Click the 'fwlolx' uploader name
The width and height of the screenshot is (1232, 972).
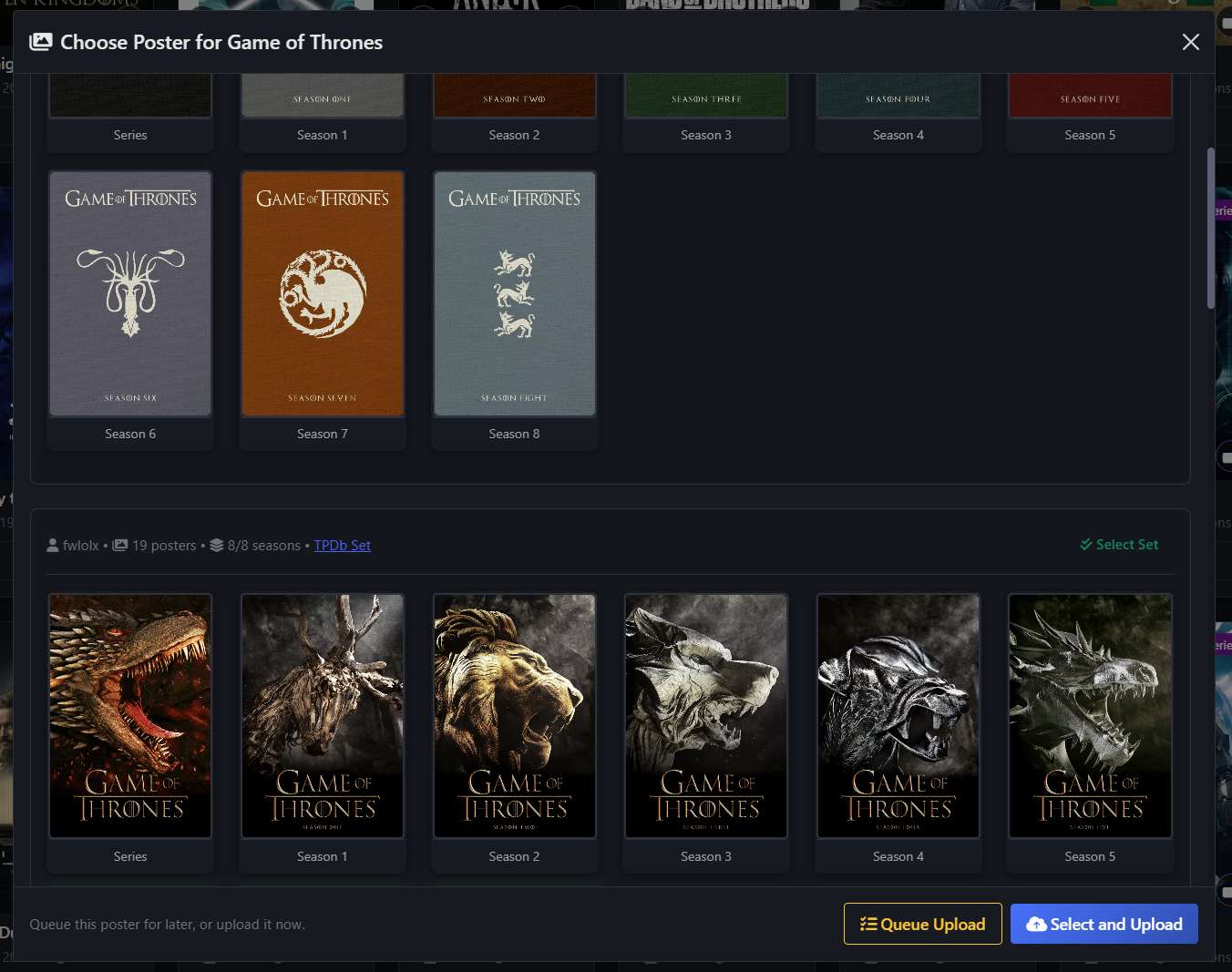[81, 546]
